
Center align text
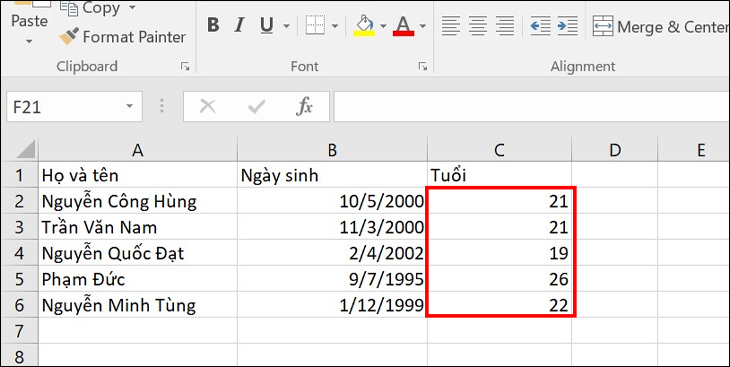(477, 26)
